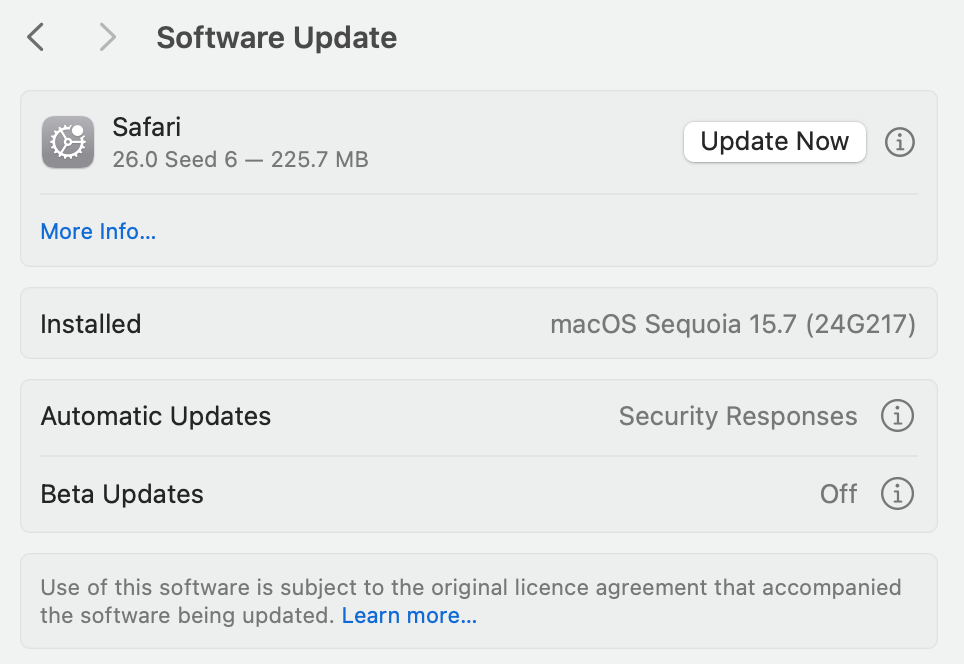The image size is (964, 664).
Task: Click the Software Update page title
Action: [x=277, y=38]
